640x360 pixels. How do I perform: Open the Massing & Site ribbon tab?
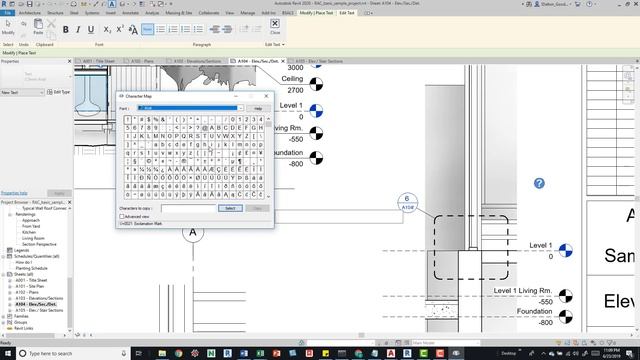point(179,13)
